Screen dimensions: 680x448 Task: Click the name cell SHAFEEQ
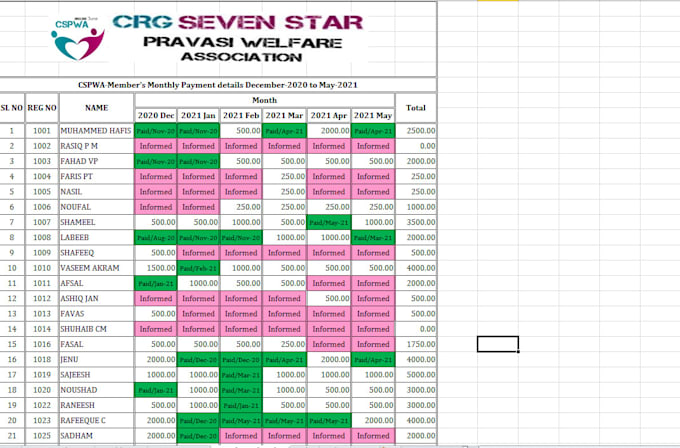[x=96, y=253]
